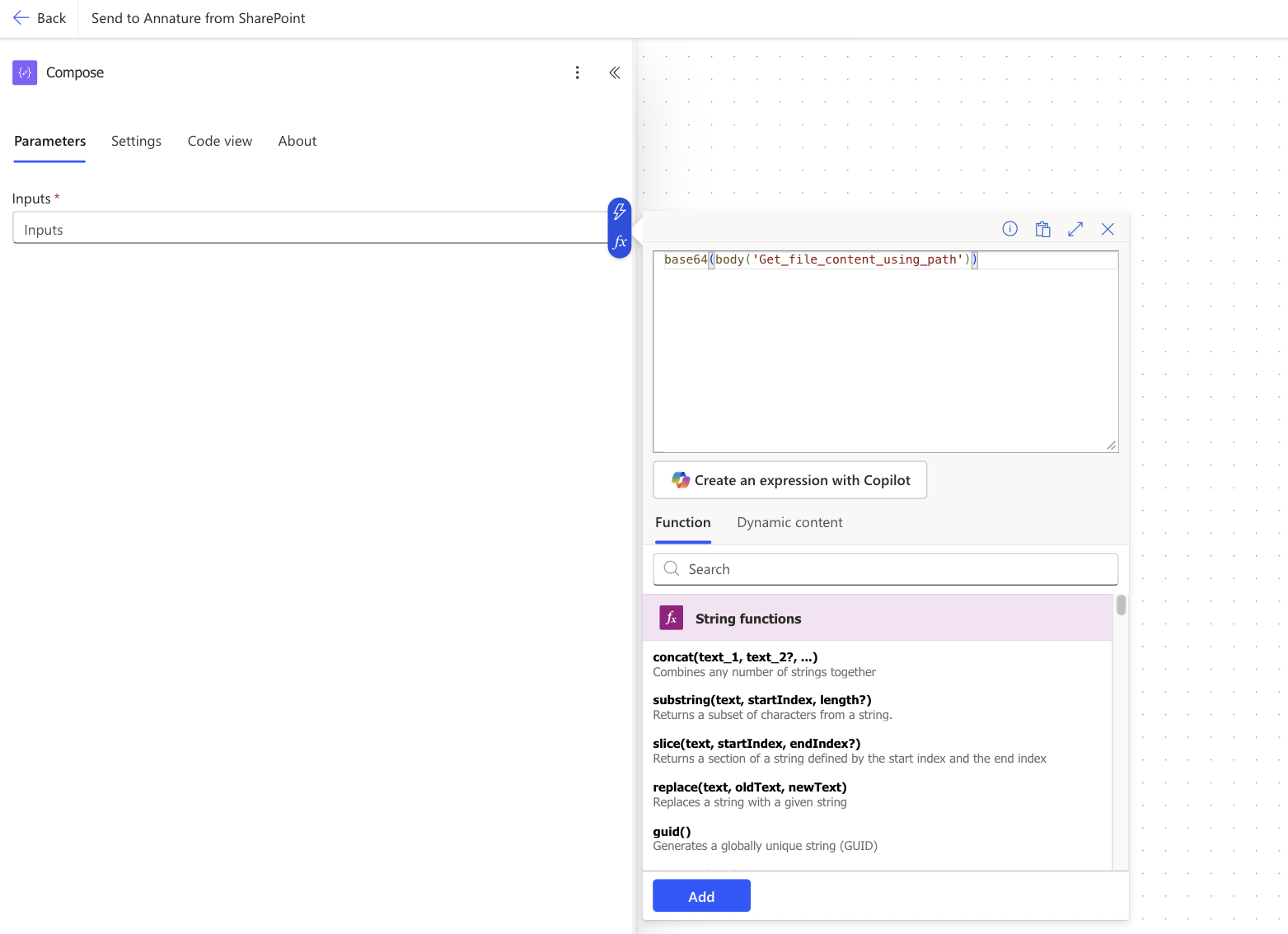This screenshot has width=1288, height=934.
Task: Collapse the Compose panel with double chevron
Action: click(x=614, y=72)
